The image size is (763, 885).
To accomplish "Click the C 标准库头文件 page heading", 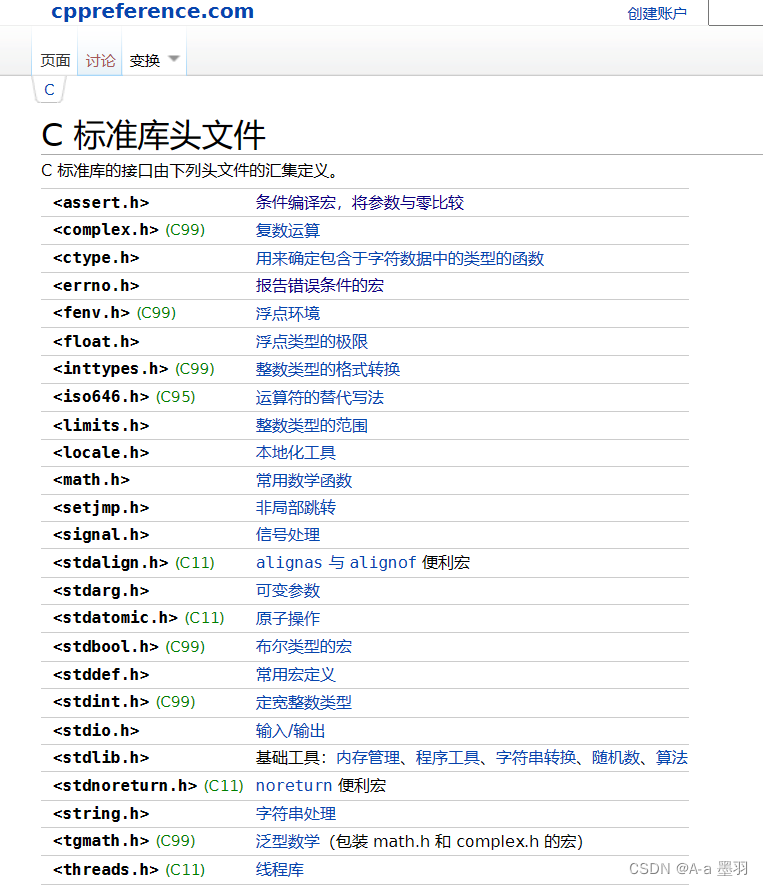I will tap(154, 135).
